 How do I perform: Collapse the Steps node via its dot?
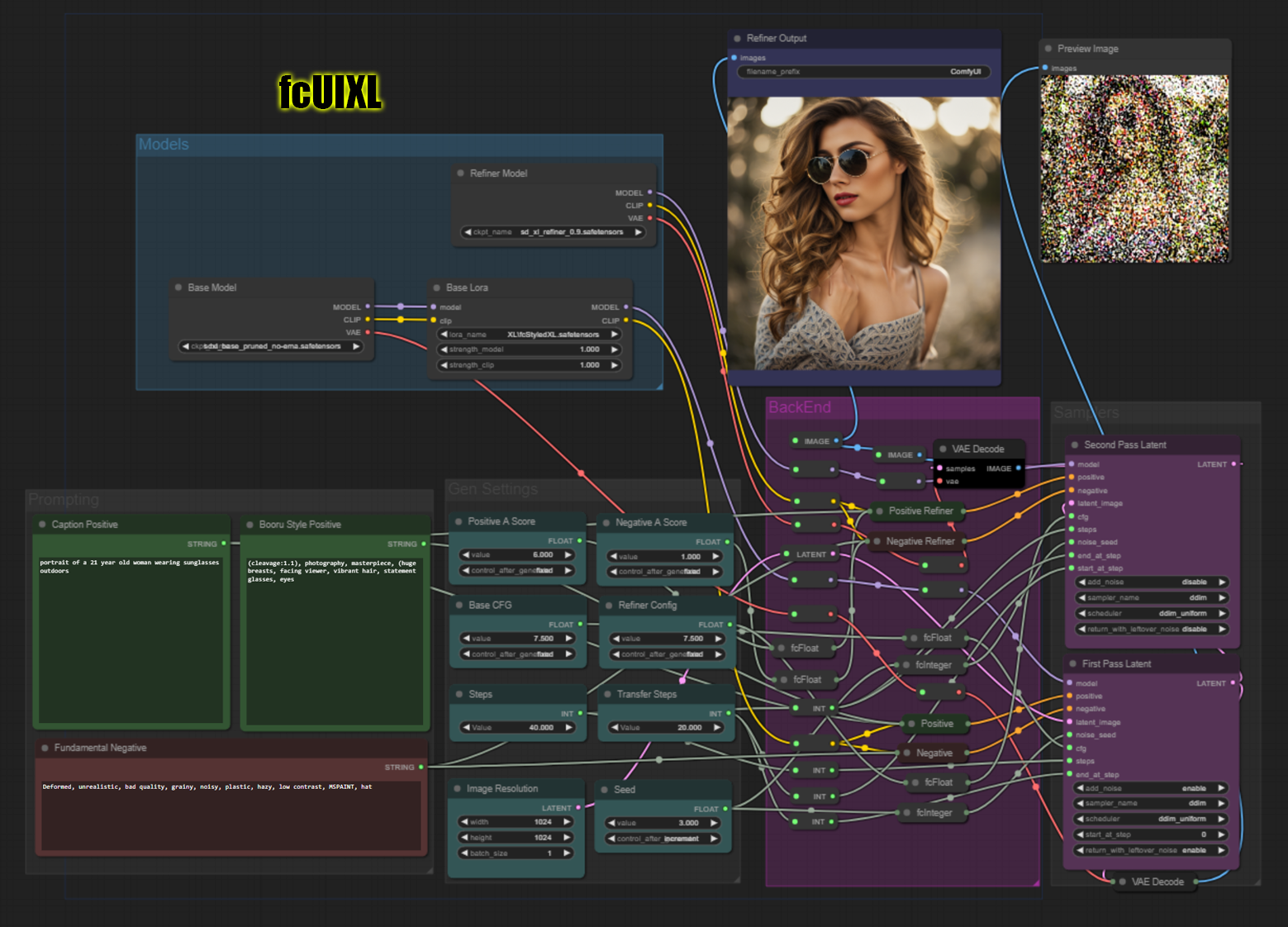[459, 695]
